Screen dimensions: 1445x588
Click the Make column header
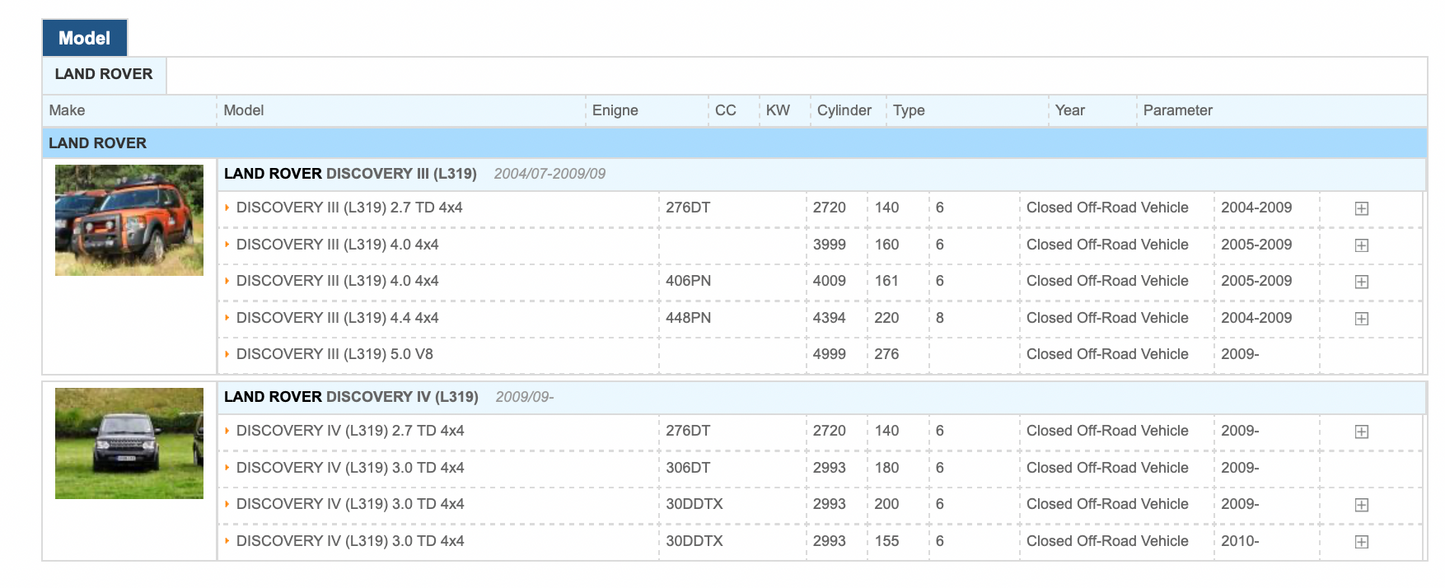click(x=67, y=110)
